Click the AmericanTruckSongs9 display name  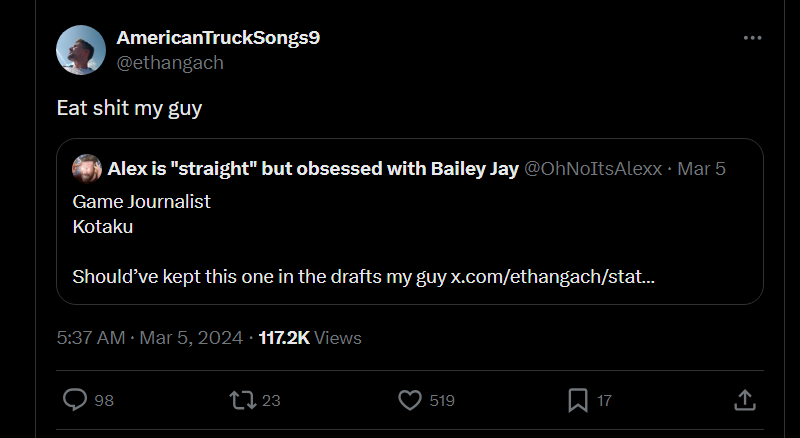click(218, 38)
